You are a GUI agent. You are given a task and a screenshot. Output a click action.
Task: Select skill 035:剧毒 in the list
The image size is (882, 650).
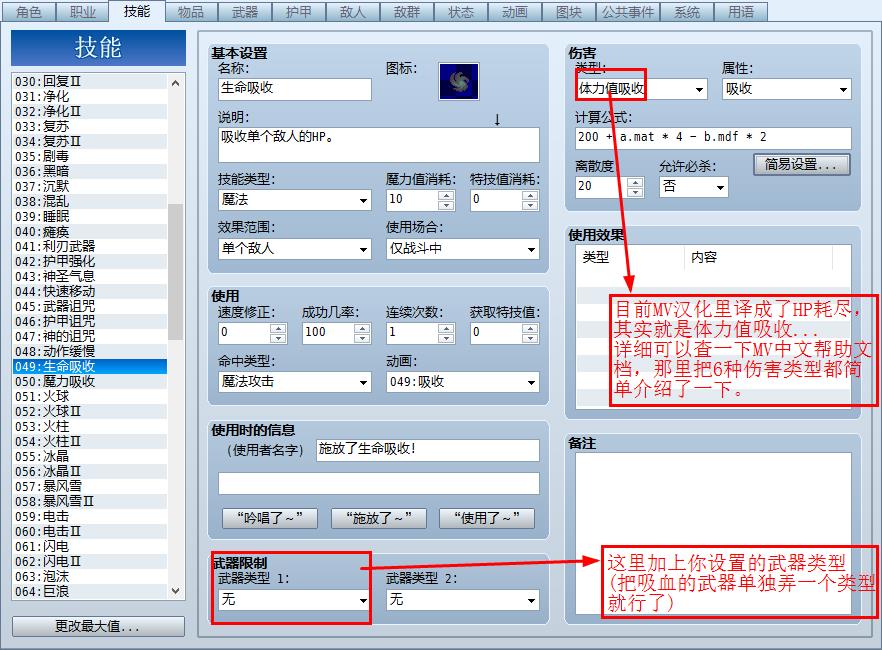(x=90, y=156)
